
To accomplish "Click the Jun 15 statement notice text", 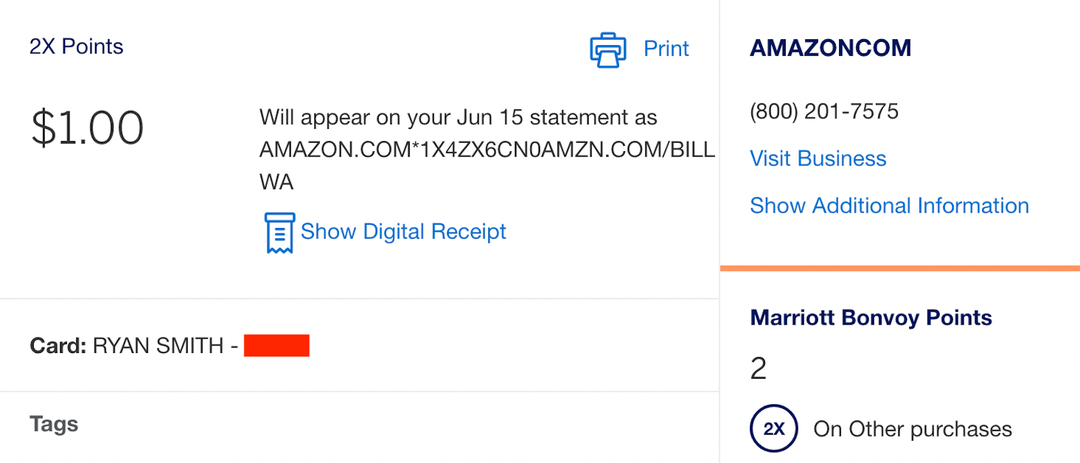I will pos(458,117).
